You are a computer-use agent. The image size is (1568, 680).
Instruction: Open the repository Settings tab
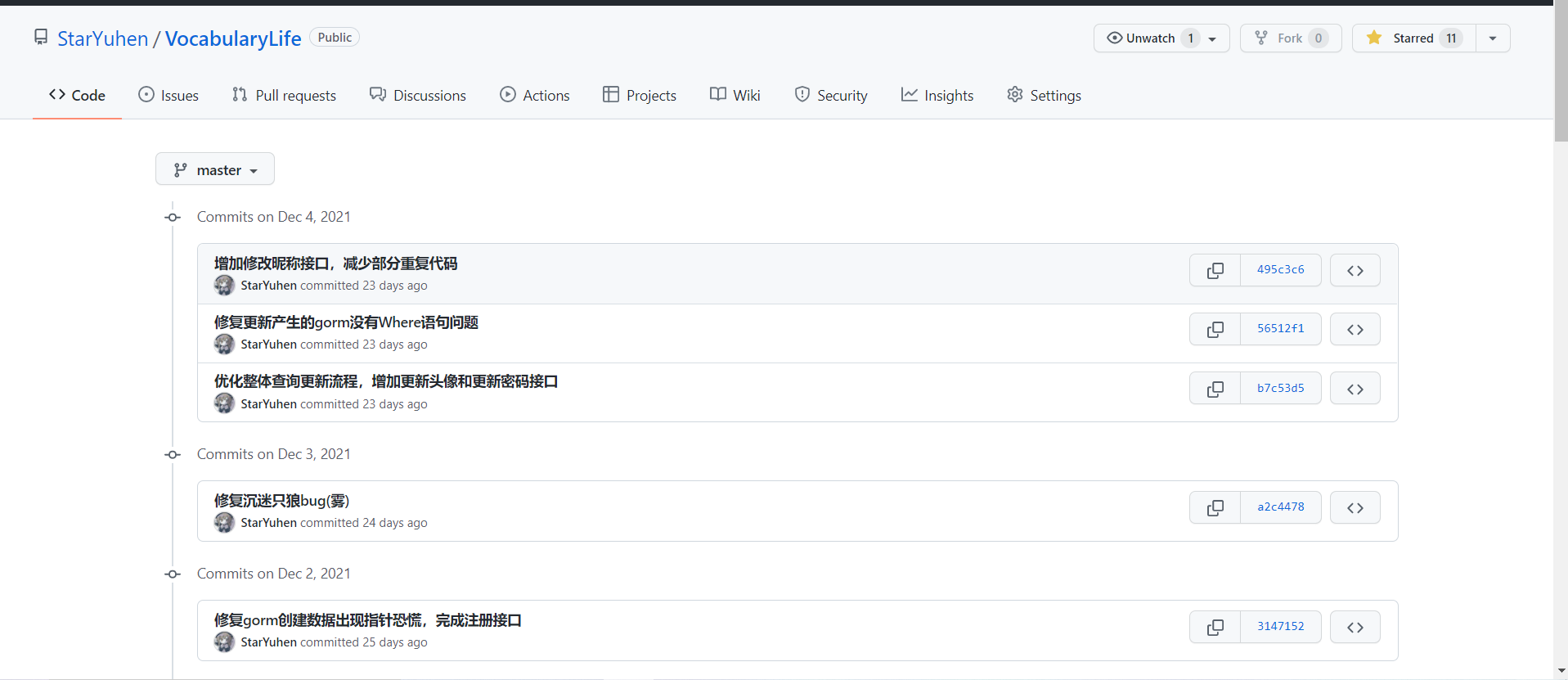1044,95
